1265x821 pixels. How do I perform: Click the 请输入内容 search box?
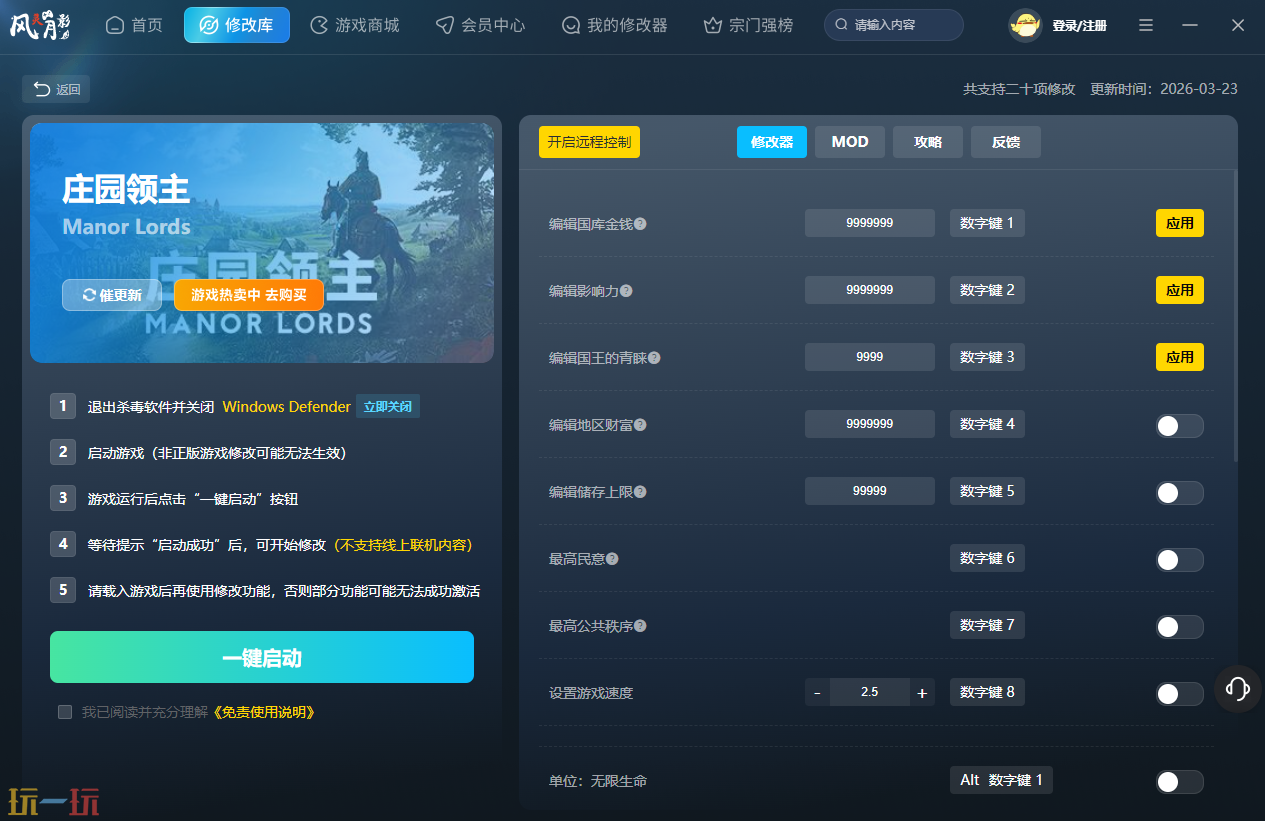pyautogui.click(x=894, y=25)
